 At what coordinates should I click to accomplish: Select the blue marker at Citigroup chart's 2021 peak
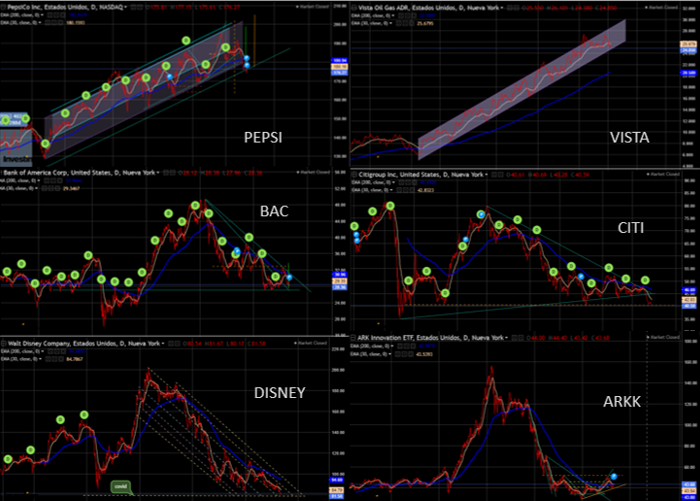pyautogui.click(x=481, y=215)
